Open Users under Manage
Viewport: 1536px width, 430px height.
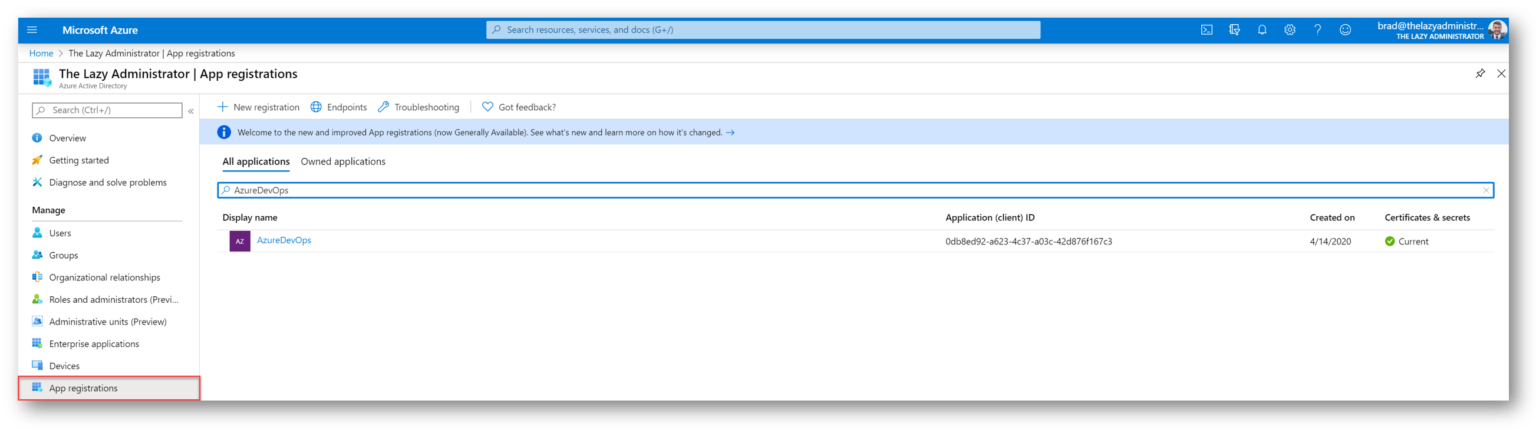60,233
